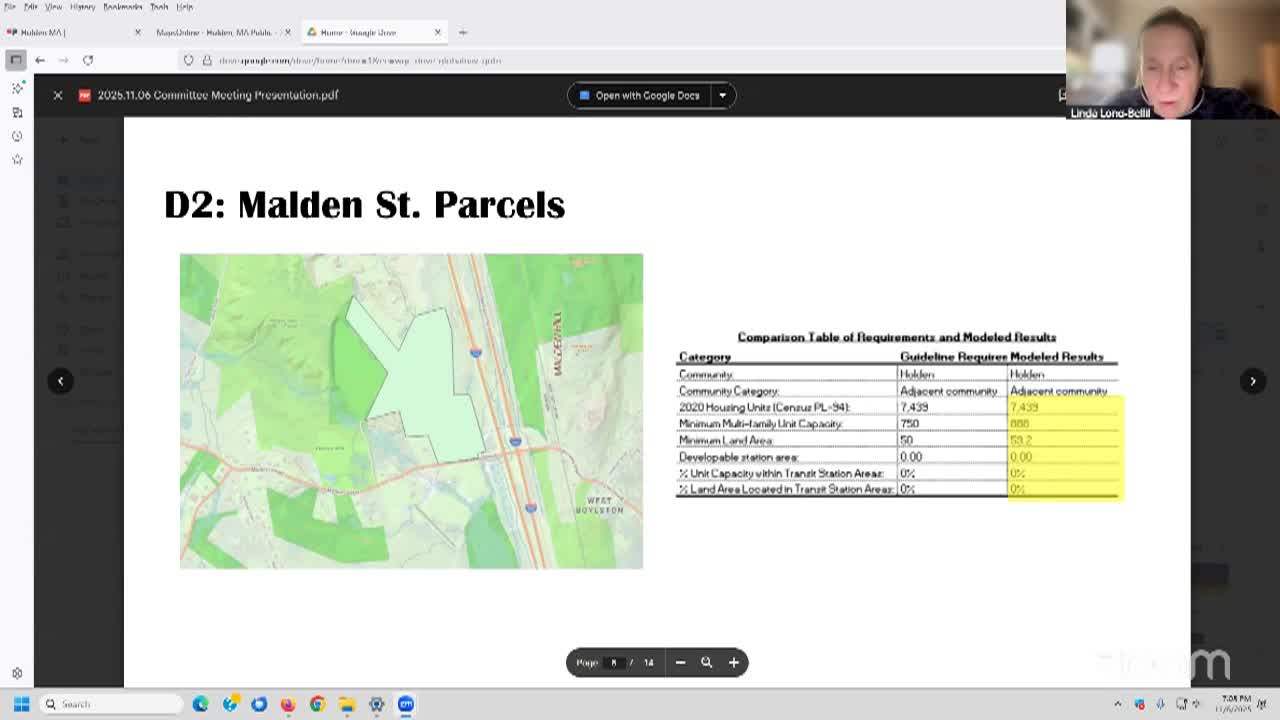Click the magnifier reset zoom icon

pyautogui.click(x=706, y=662)
